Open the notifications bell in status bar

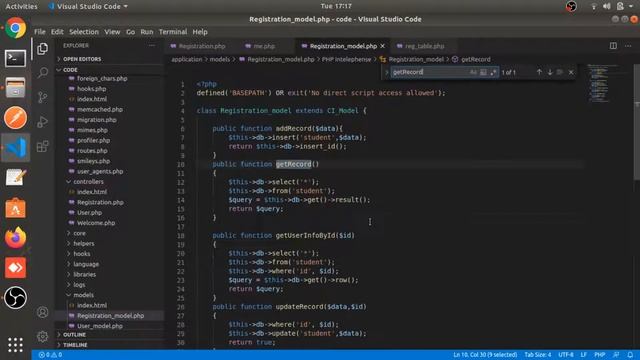pyautogui.click(x=630, y=355)
